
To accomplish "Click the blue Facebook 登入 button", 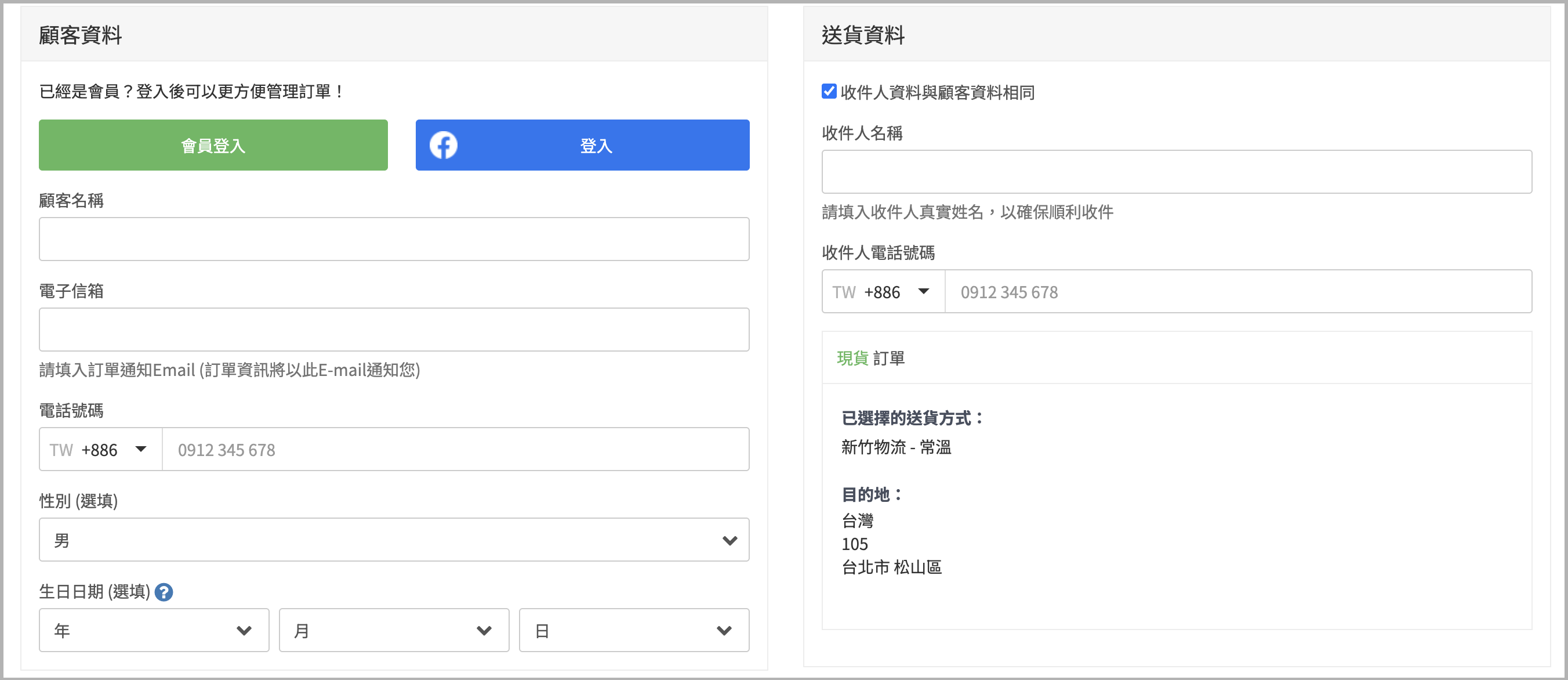I will (x=583, y=145).
